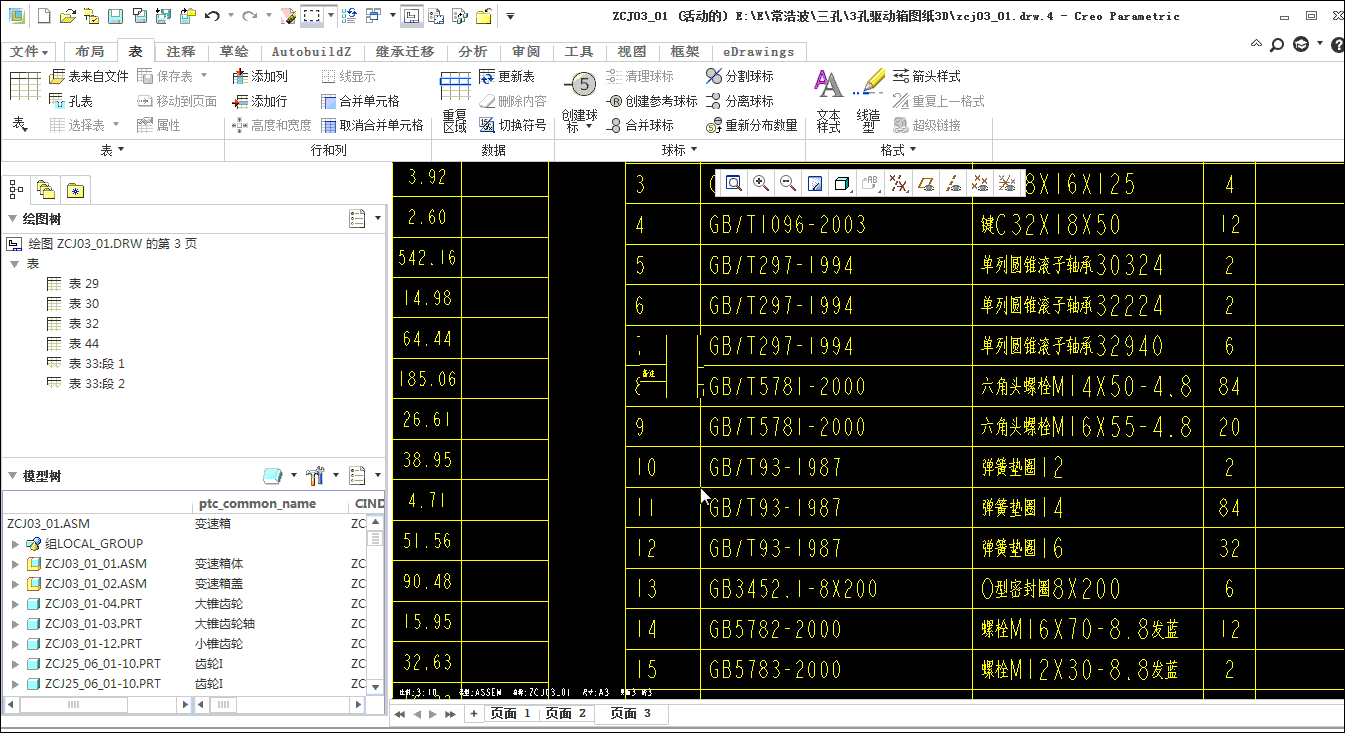Click the ptc_common_name column header

[258, 504]
